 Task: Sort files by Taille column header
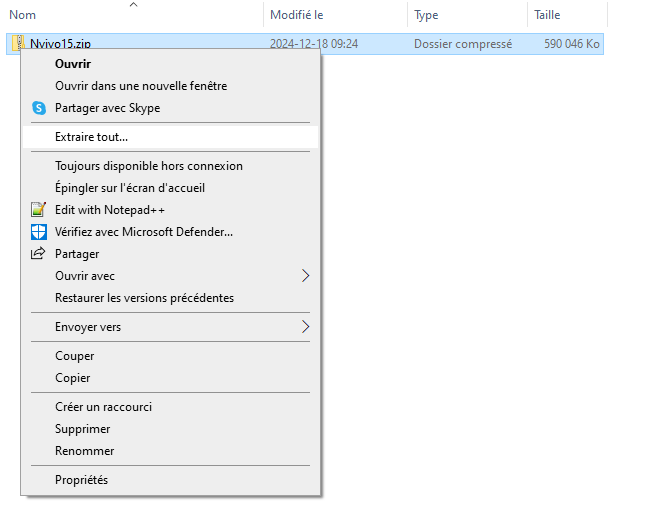[547, 15]
